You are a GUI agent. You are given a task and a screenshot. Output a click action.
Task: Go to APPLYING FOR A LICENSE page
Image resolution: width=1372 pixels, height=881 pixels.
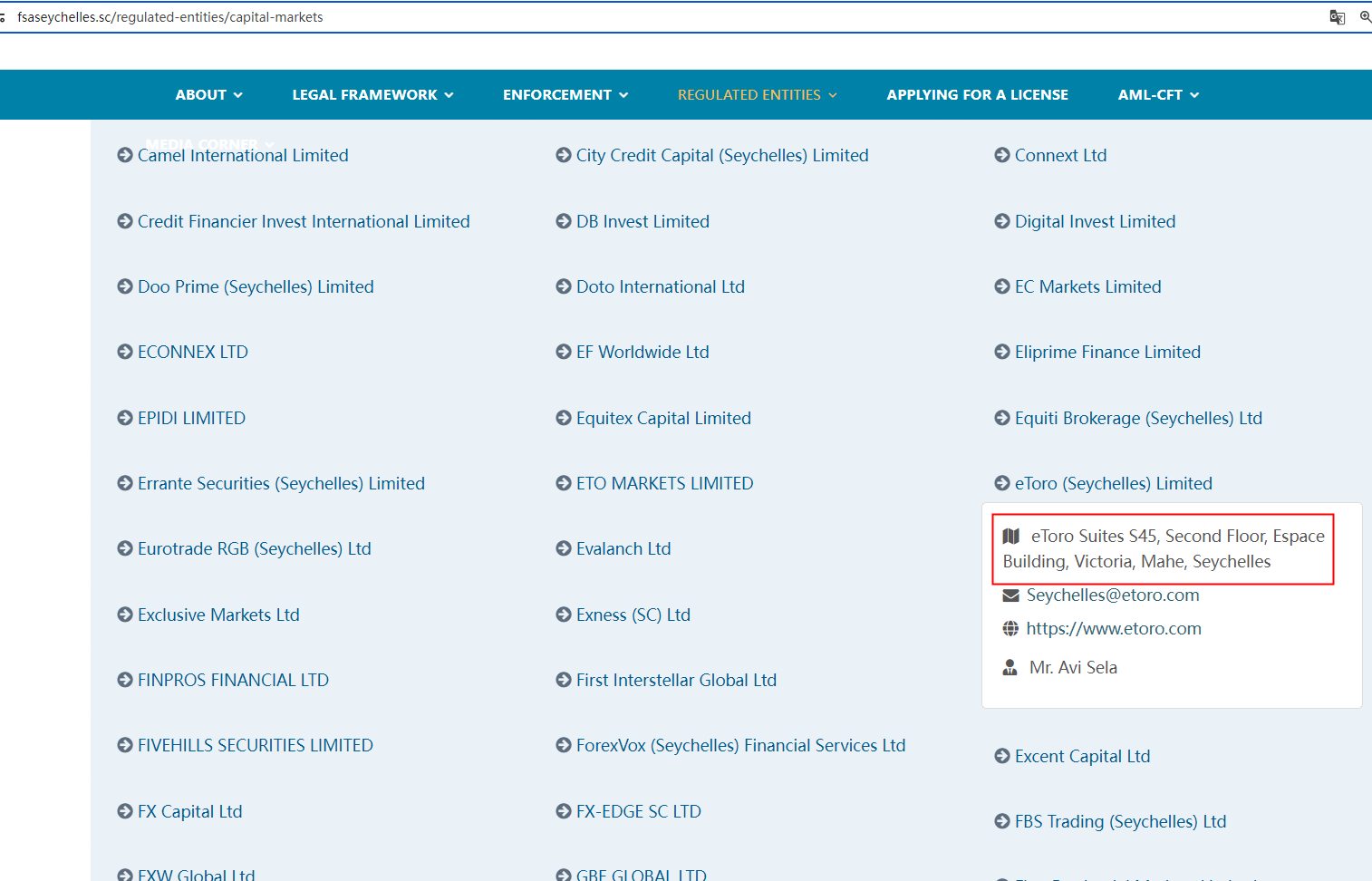[978, 94]
